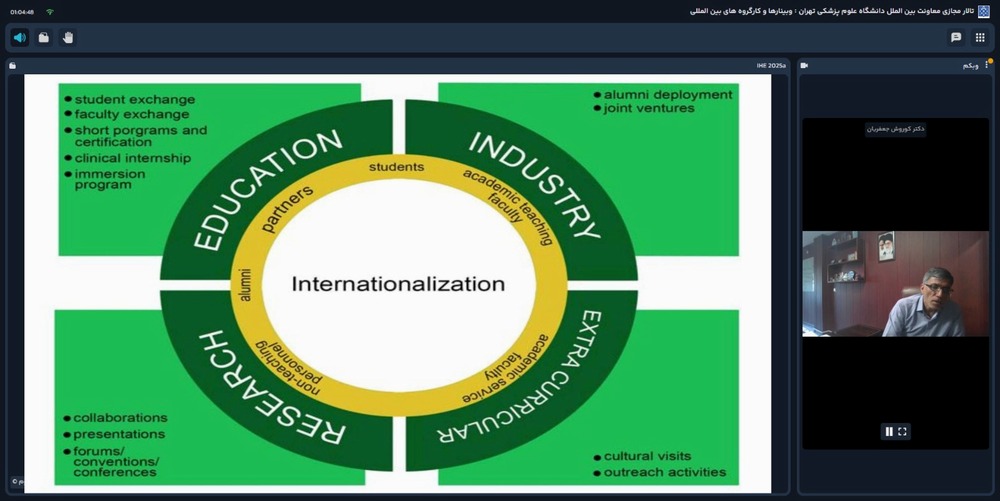The height and width of the screenshot is (501, 1000).
Task: Click the presentation panel file icon
Action: [13, 66]
